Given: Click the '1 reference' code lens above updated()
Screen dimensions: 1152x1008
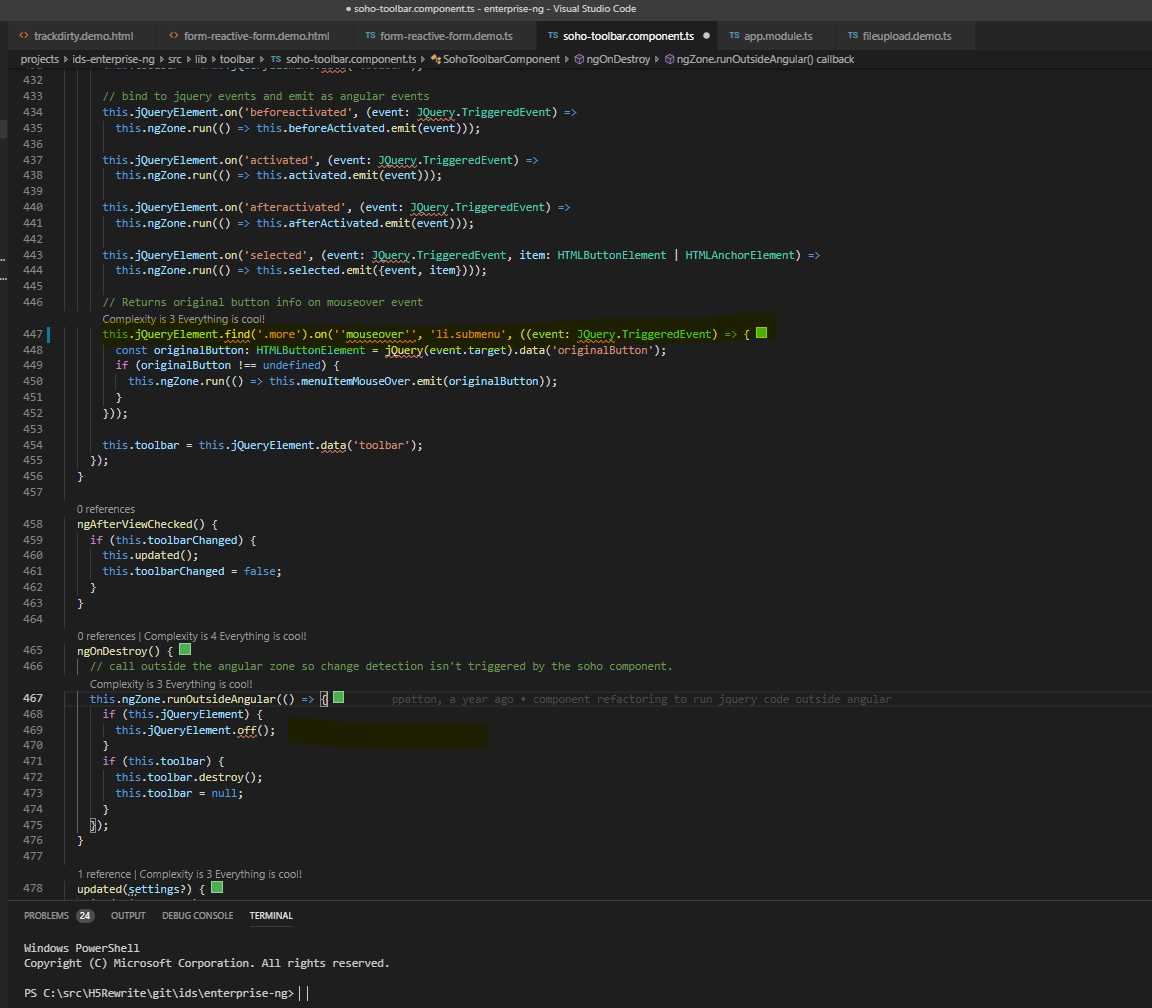Looking at the screenshot, I should coord(104,874).
